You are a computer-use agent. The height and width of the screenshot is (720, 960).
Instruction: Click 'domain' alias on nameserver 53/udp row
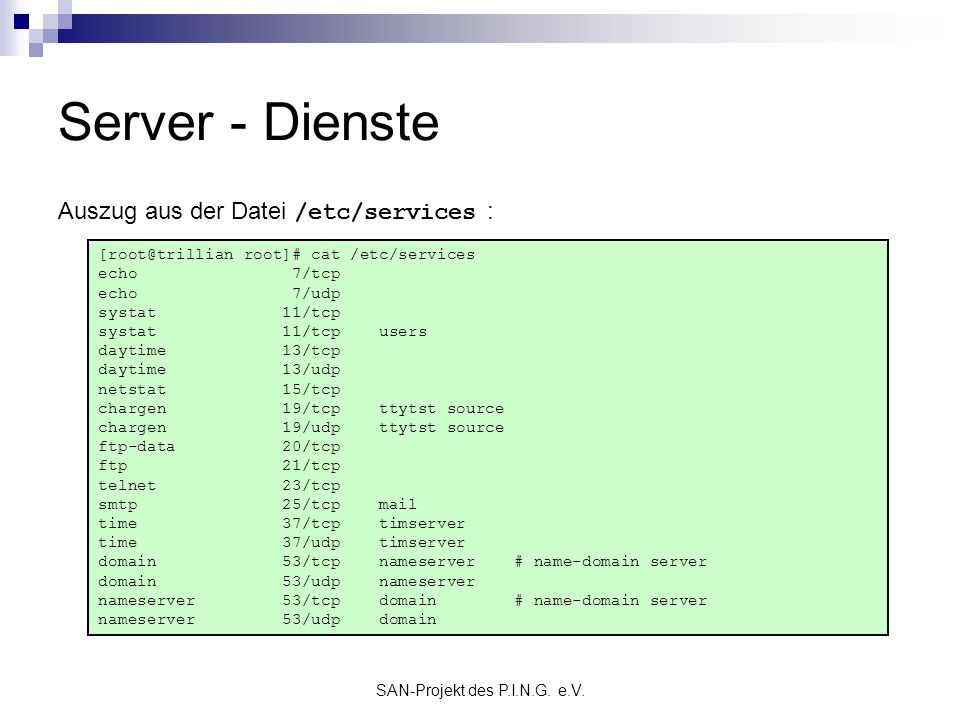408,619
